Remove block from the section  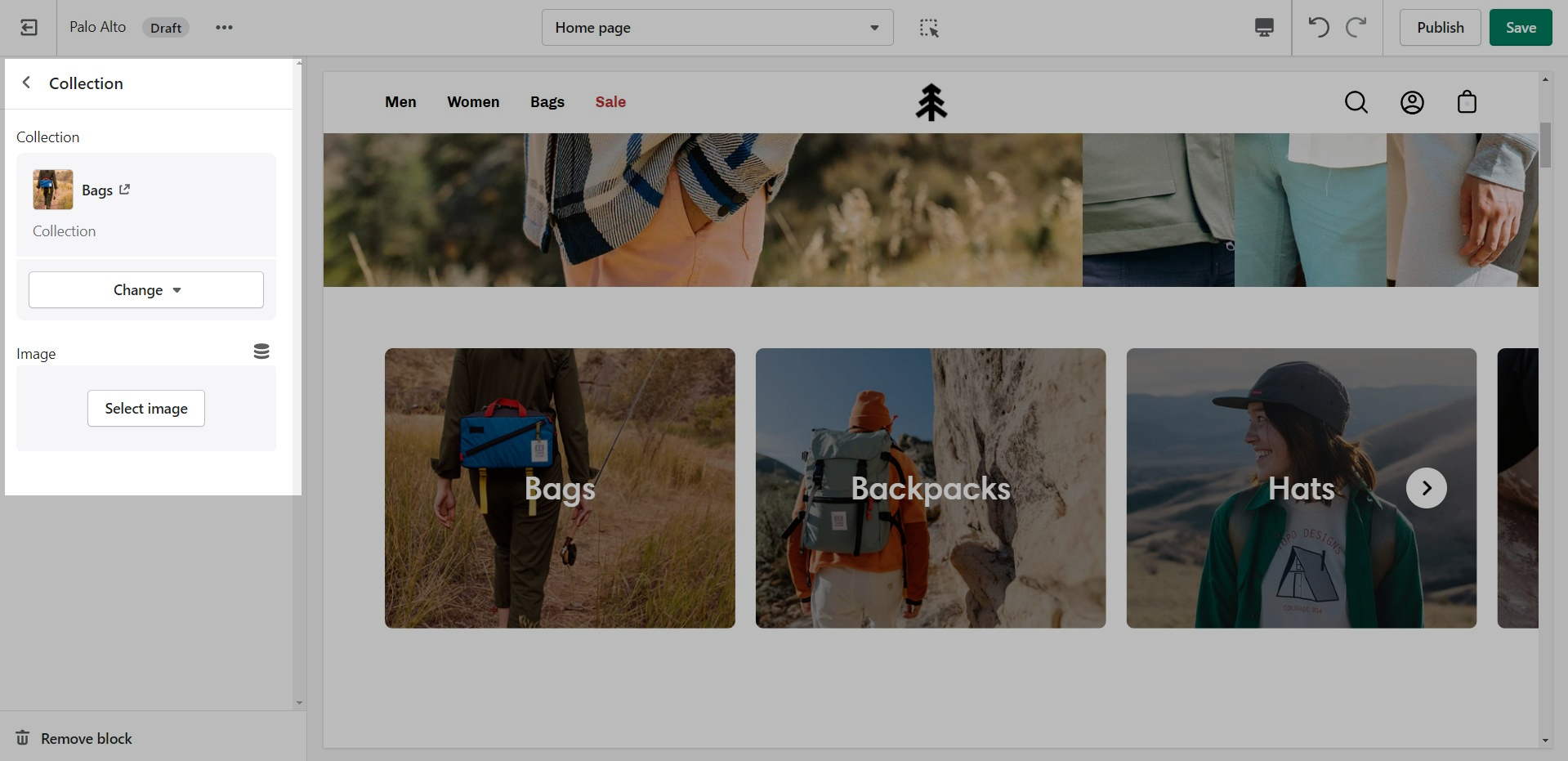[x=74, y=738]
